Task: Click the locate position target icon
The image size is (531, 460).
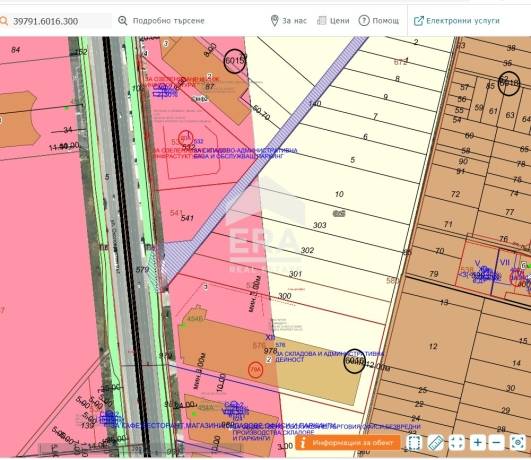Action: click(517, 442)
